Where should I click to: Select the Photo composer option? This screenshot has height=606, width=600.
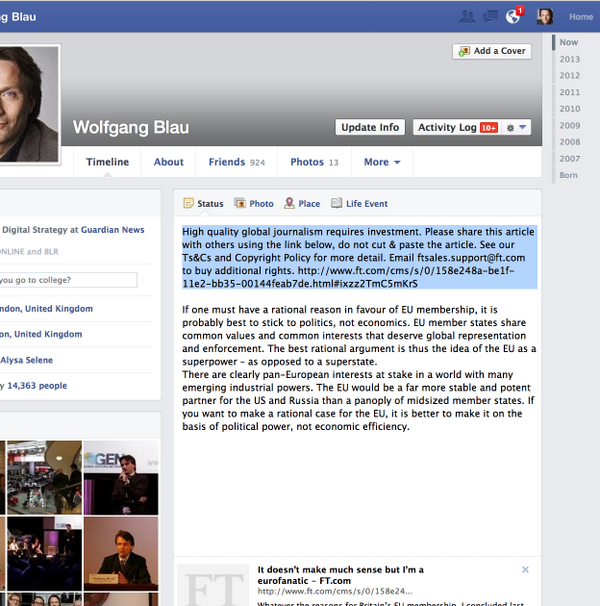254,203
